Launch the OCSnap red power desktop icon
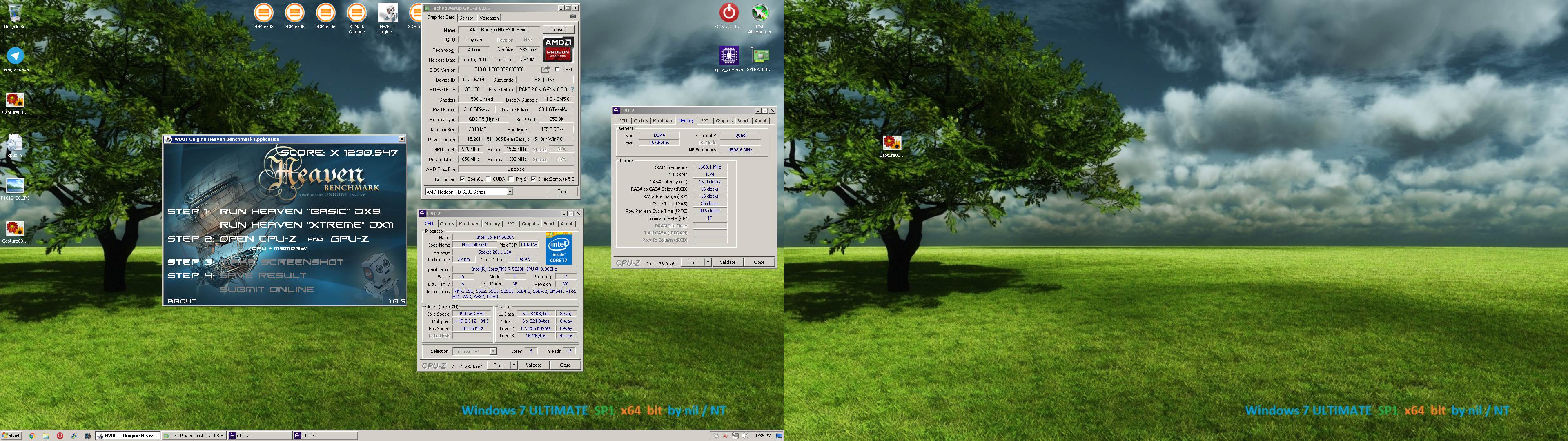 click(728, 16)
